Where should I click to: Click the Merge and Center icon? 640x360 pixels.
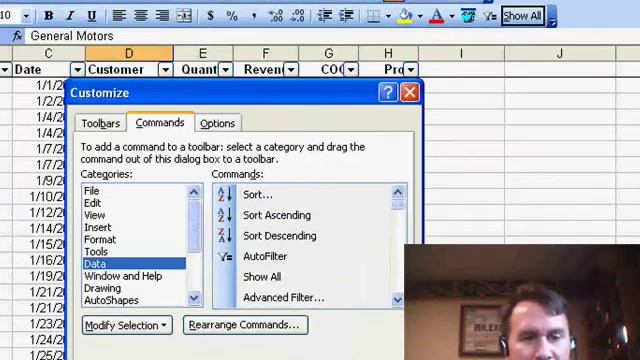184,16
